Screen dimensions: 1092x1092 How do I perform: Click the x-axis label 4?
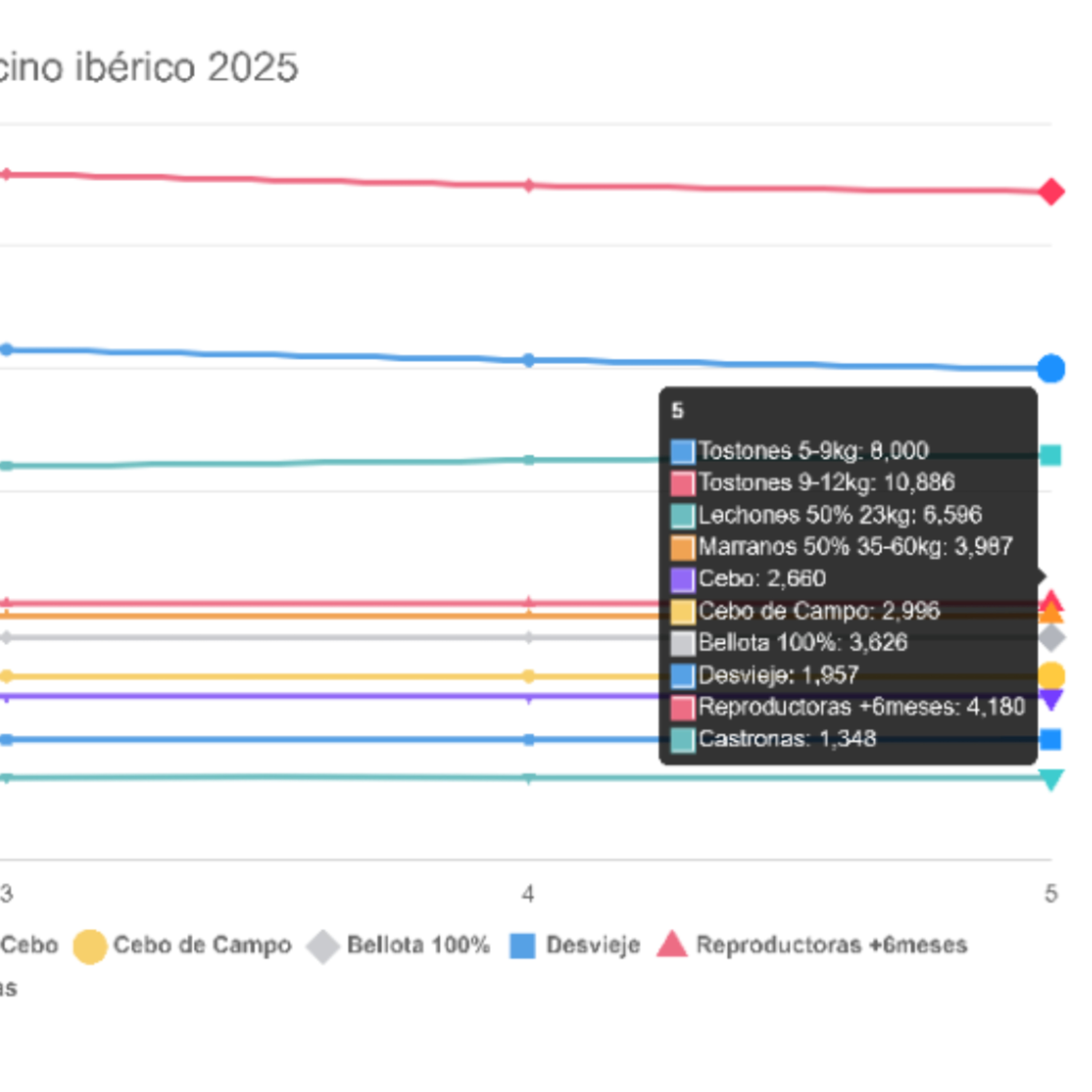(528, 894)
